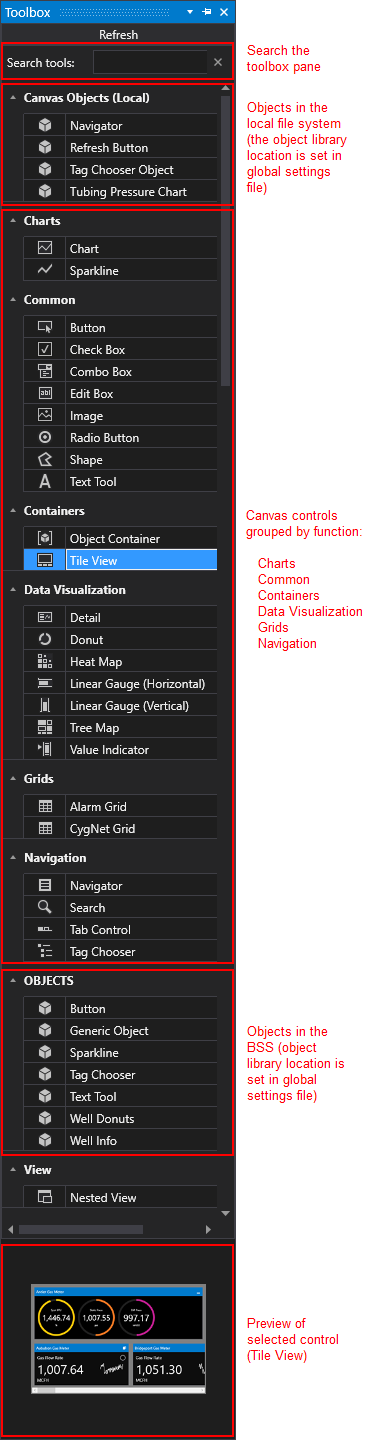Pick the Value Indicator icon
Image resolution: width=380 pixels, height=1440 pixels.
44,750
